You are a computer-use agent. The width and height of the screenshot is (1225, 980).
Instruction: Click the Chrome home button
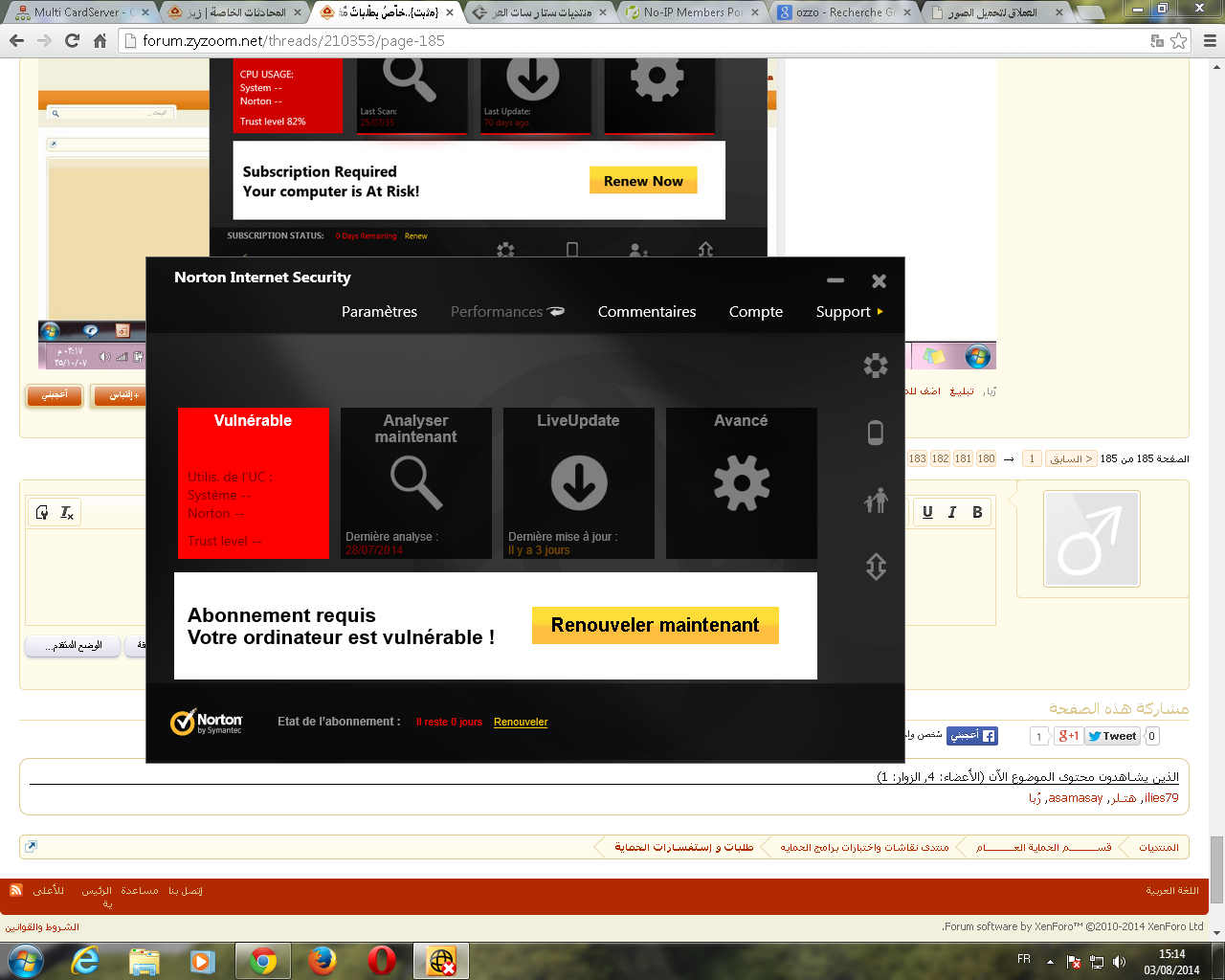click(x=100, y=41)
